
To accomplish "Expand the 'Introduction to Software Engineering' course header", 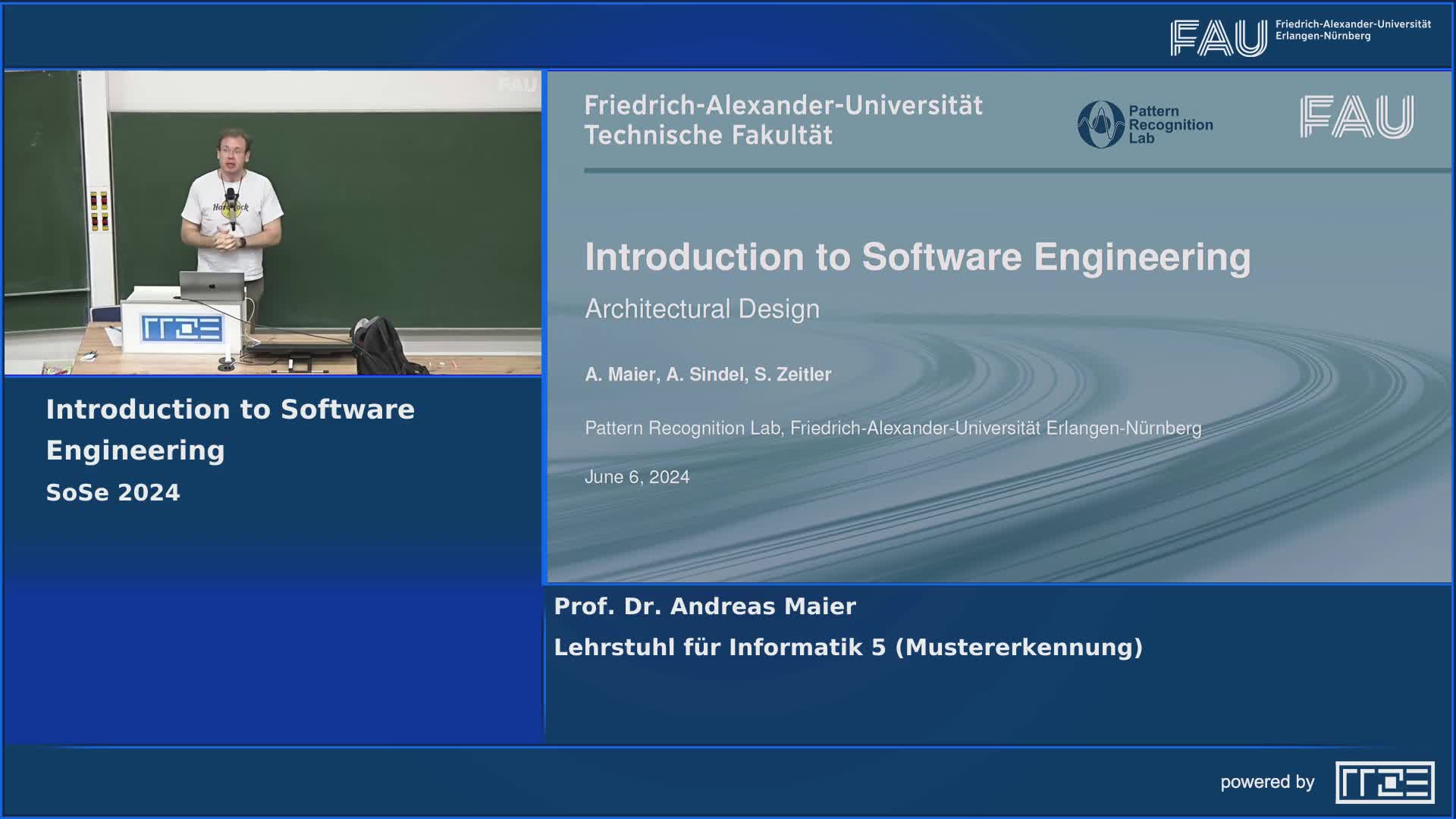I will coord(230,429).
